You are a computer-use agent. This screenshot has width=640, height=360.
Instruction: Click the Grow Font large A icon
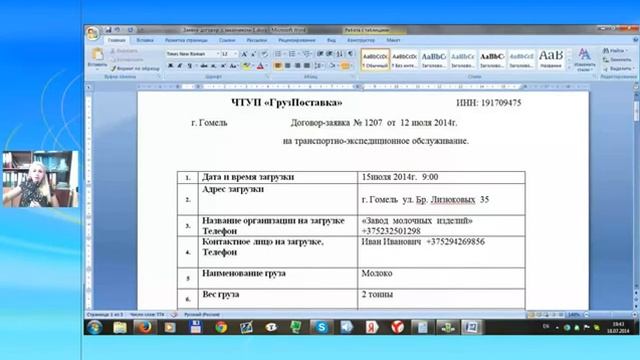244,54
